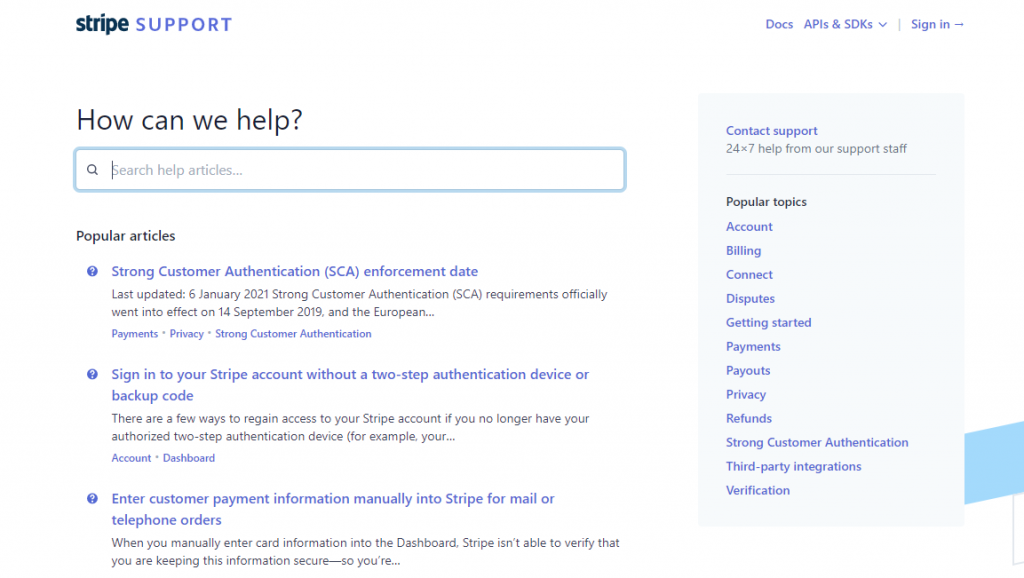
Task: Select Account in Popular topics
Action: coord(749,227)
